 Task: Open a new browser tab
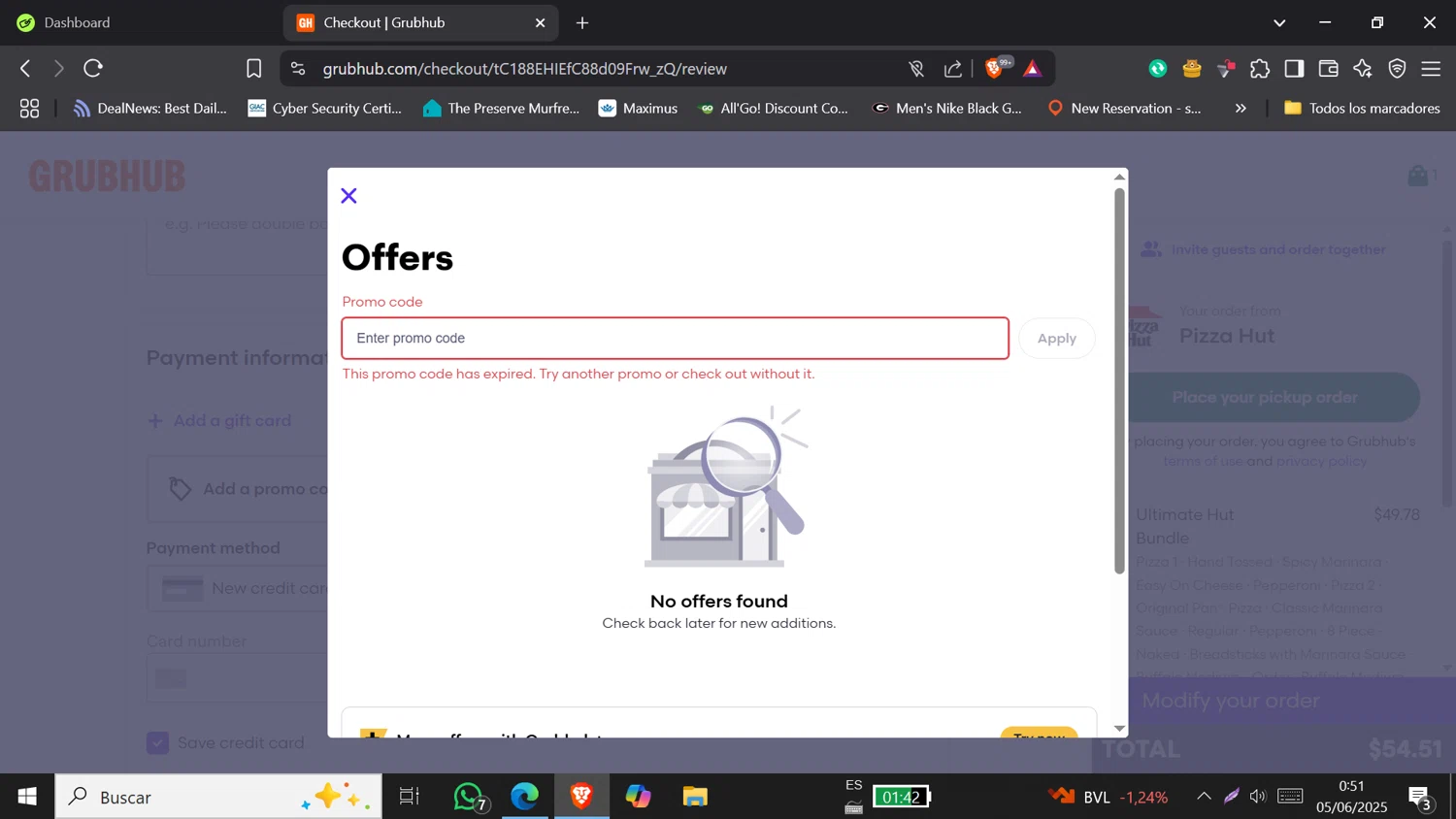click(x=582, y=22)
